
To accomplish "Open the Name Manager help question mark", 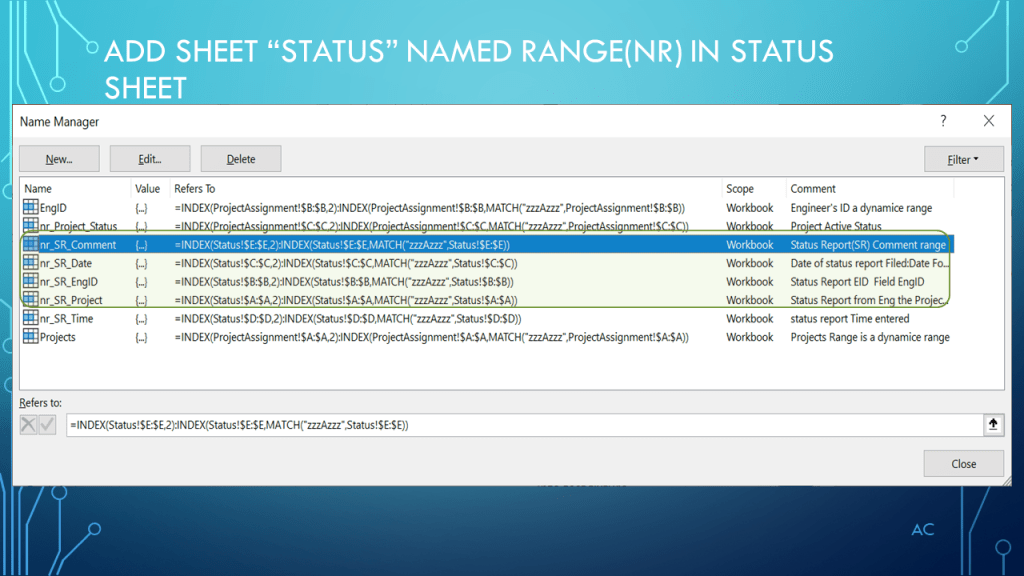I will pos(942,121).
